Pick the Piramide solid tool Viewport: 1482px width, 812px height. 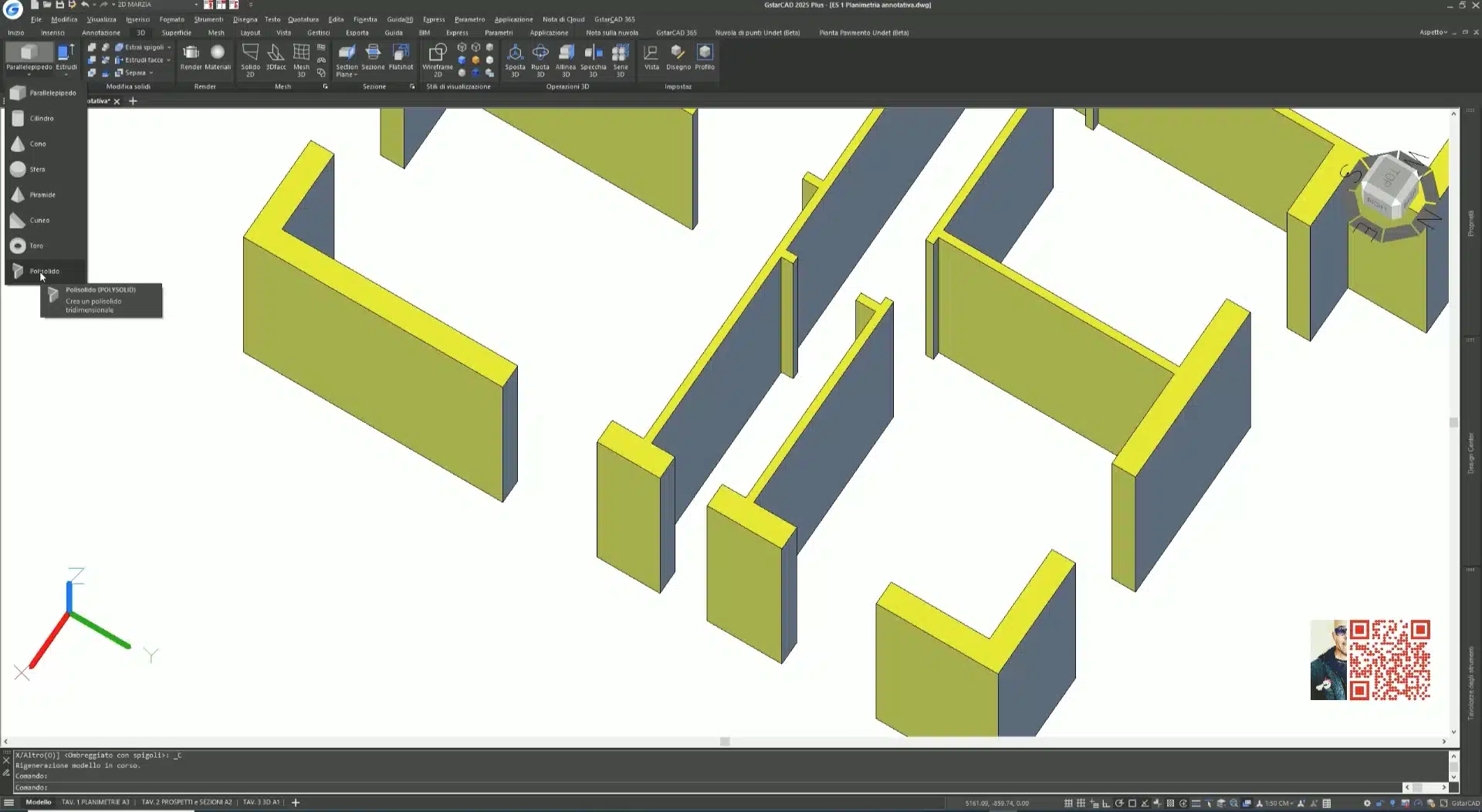44,195
